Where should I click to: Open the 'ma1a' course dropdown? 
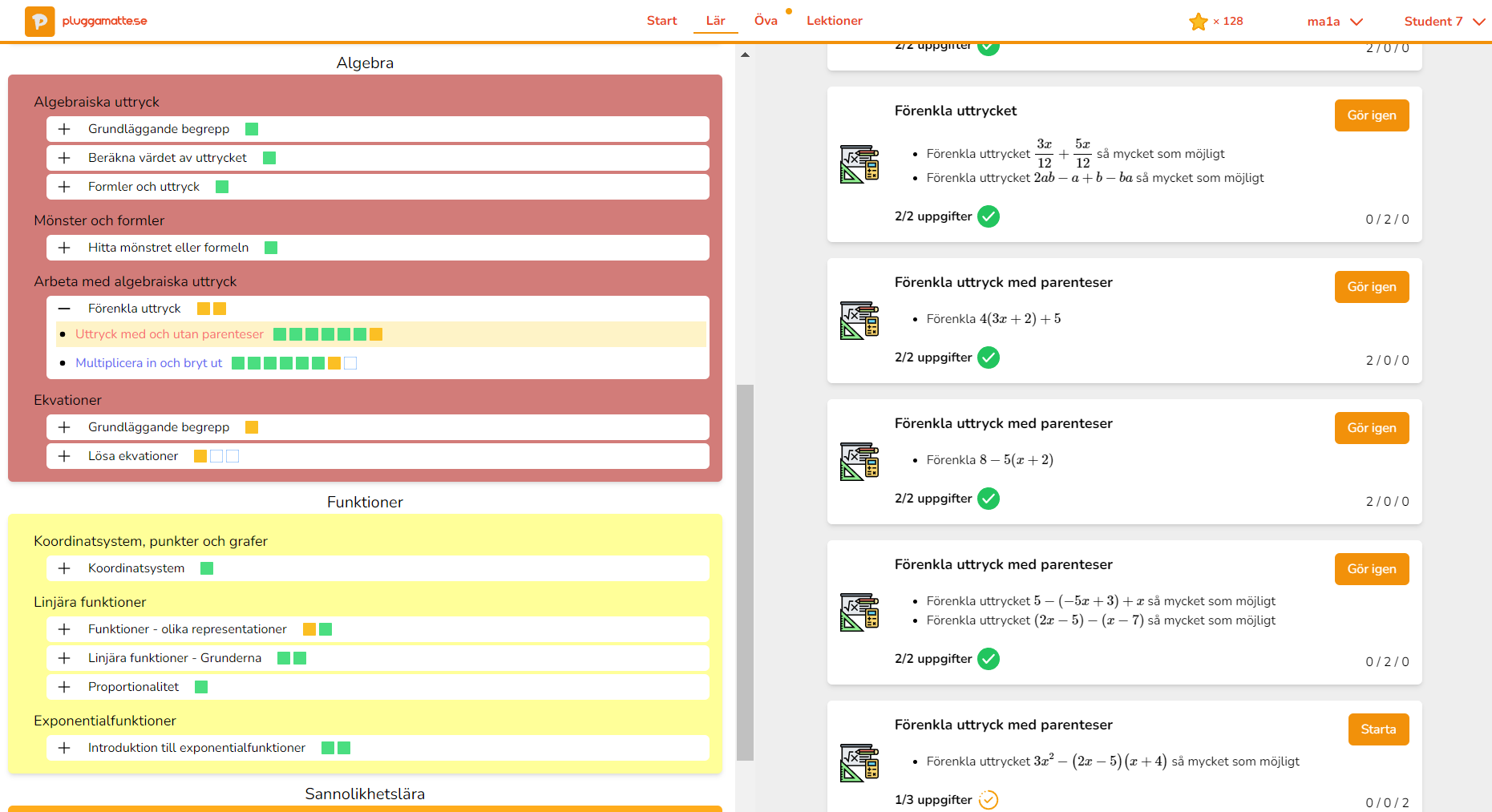click(x=1334, y=22)
